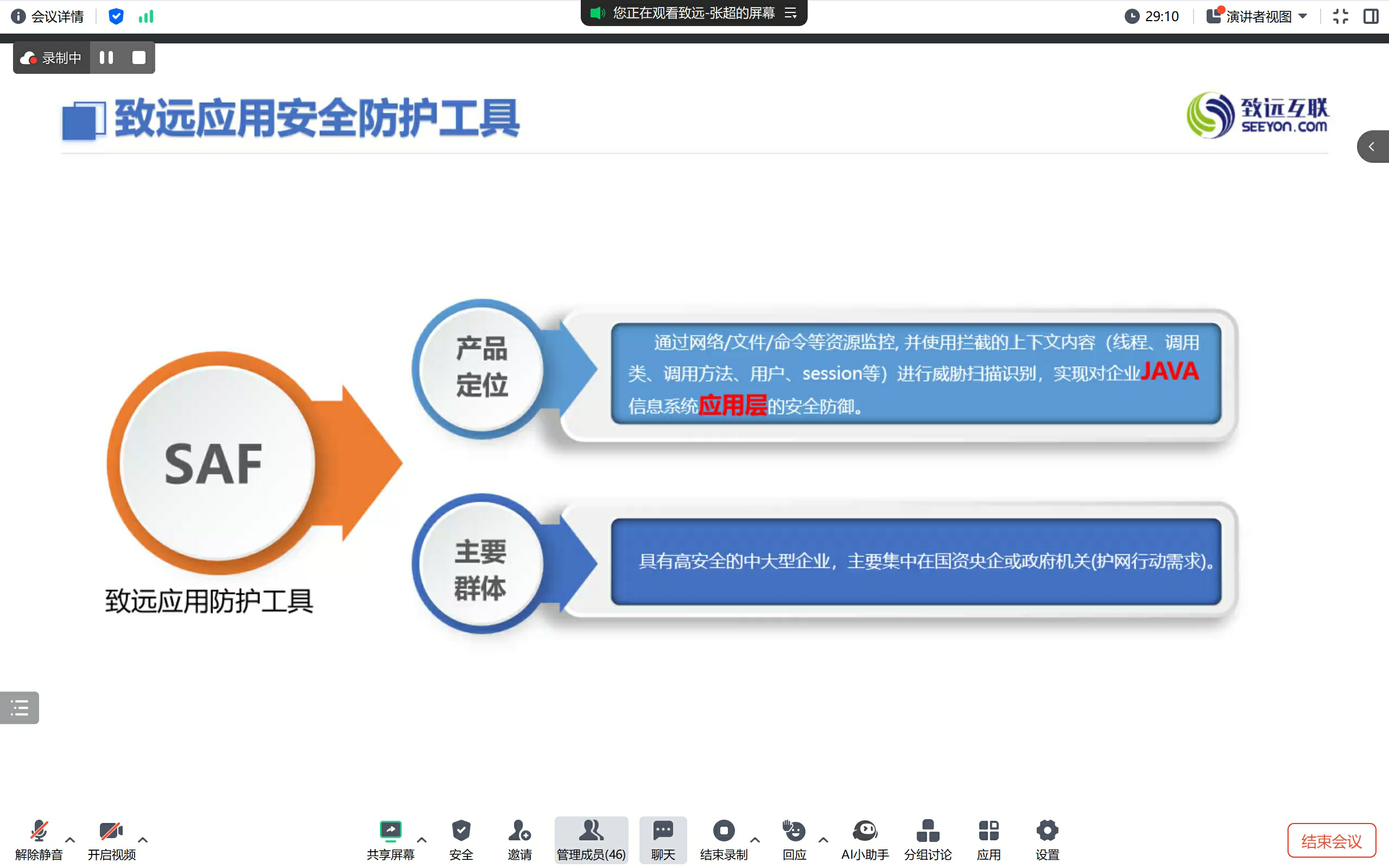Open meeting details (会议详情)
The height and width of the screenshot is (868, 1389).
tap(48, 17)
